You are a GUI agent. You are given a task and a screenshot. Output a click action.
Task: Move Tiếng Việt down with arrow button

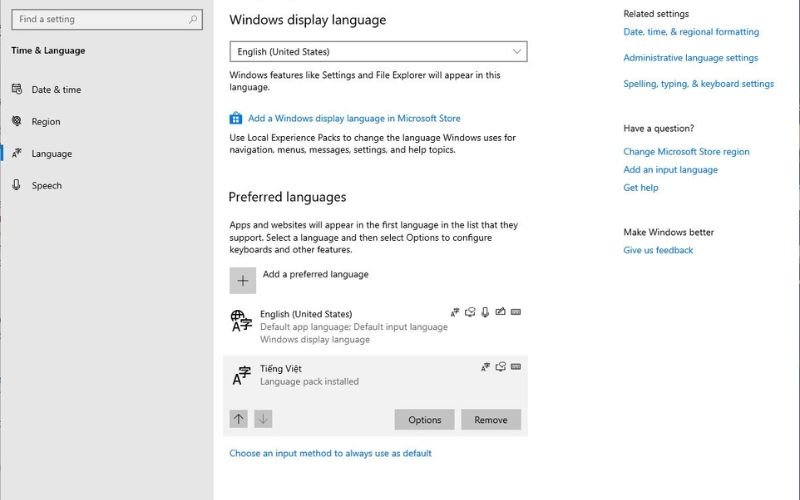[263, 419]
